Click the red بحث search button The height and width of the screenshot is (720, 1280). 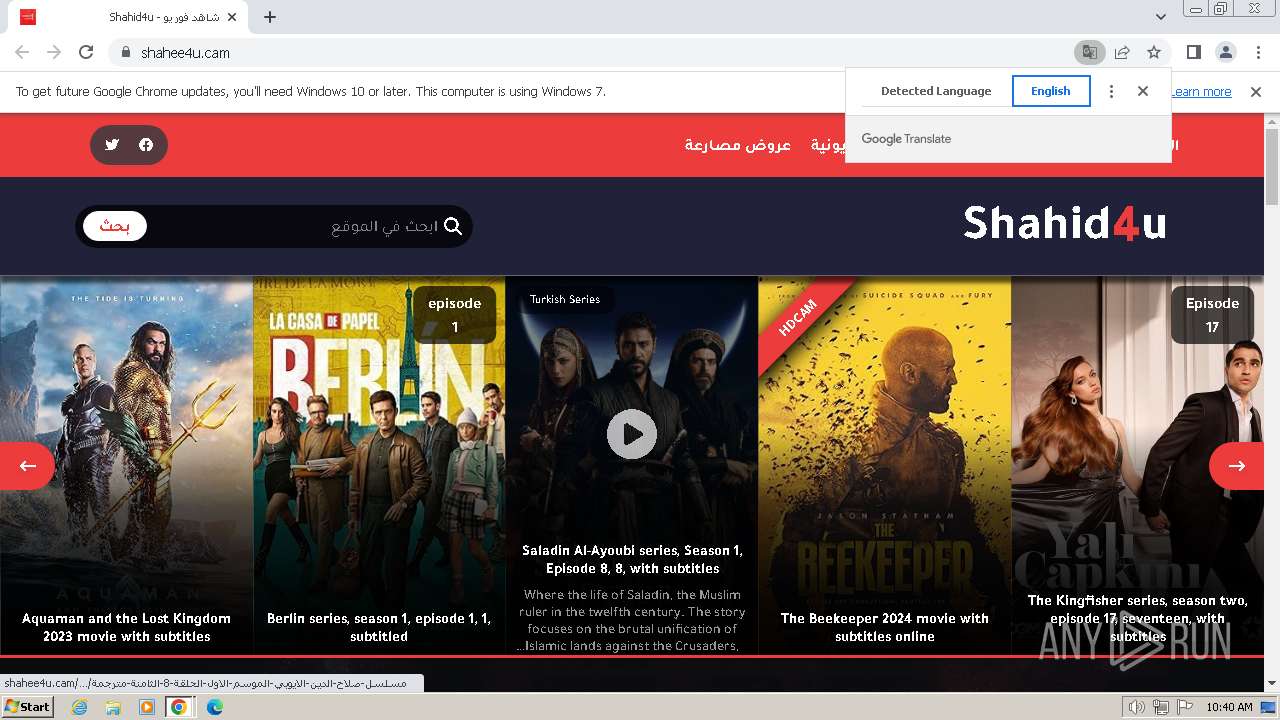(x=115, y=226)
